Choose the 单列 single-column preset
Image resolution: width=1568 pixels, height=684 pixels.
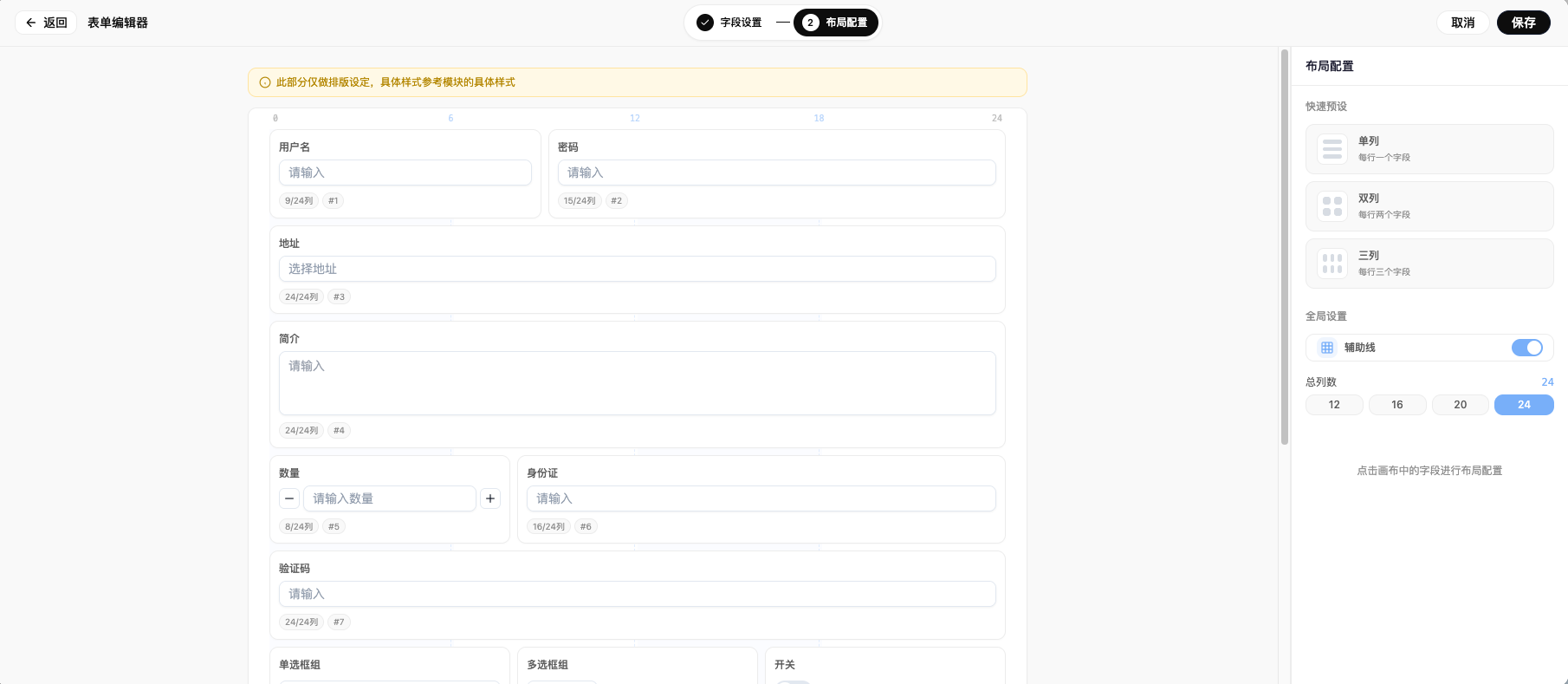click(x=1429, y=149)
